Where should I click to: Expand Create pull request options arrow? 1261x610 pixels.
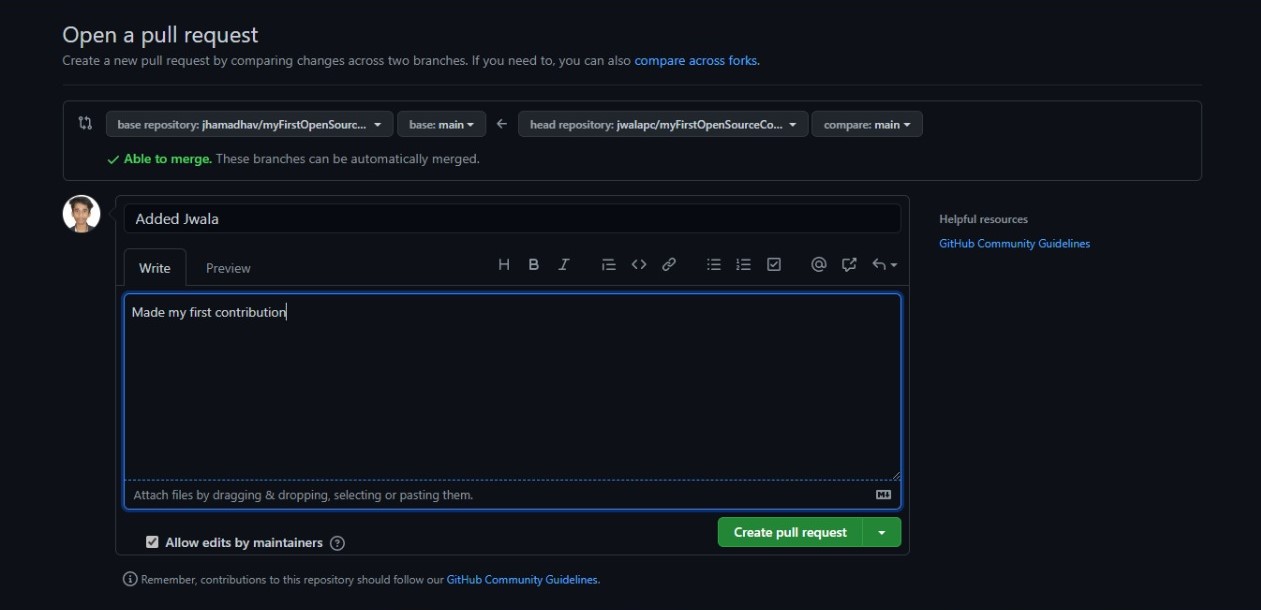pos(882,532)
